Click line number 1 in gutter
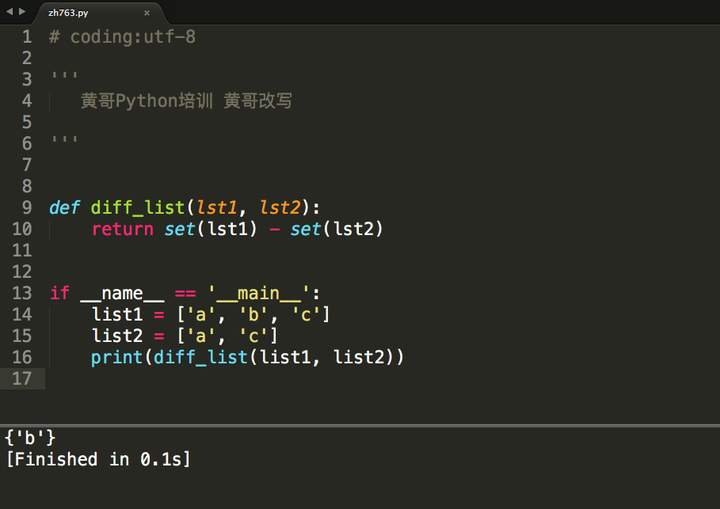Viewport: 720px width, 509px height. click(26, 37)
